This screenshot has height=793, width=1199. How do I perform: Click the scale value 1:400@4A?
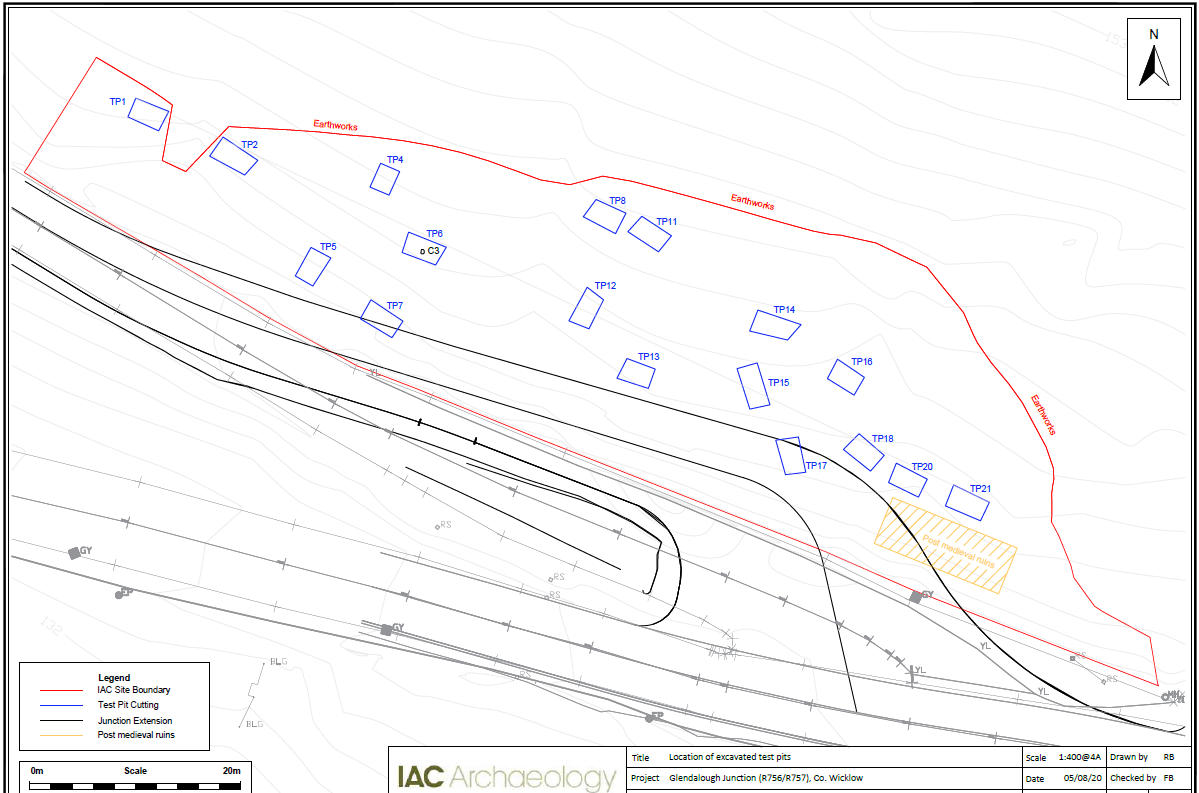pos(1082,758)
